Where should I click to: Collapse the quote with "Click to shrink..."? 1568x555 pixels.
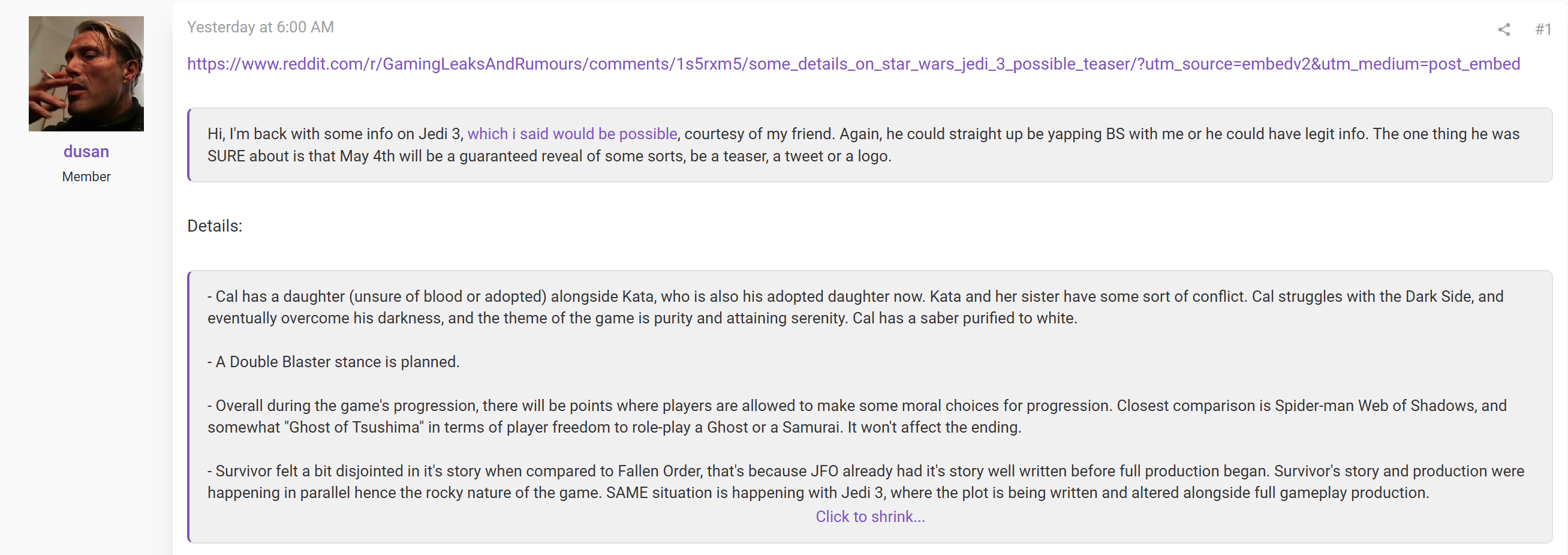click(x=870, y=517)
